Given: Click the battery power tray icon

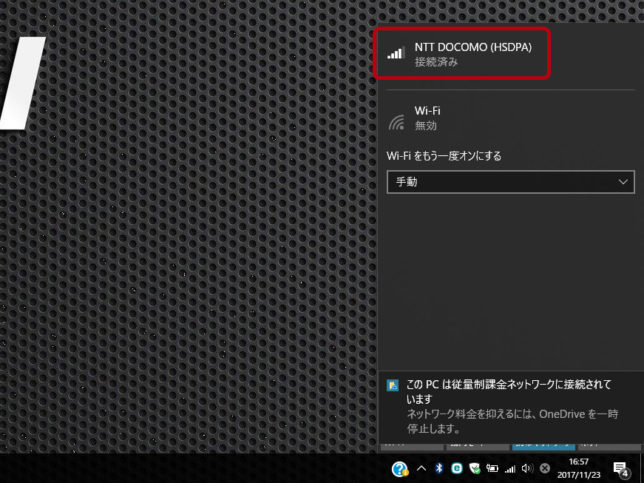Looking at the screenshot, I should pyautogui.click(x=492, y=468).
